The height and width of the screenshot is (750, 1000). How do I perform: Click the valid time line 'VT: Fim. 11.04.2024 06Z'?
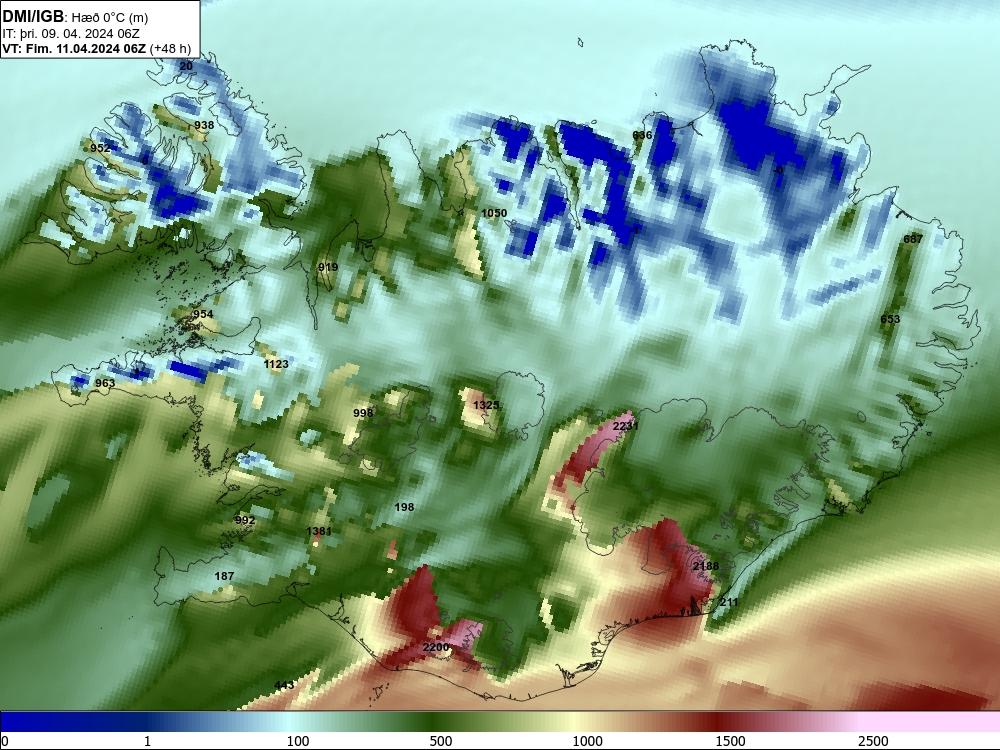point(74,48)
